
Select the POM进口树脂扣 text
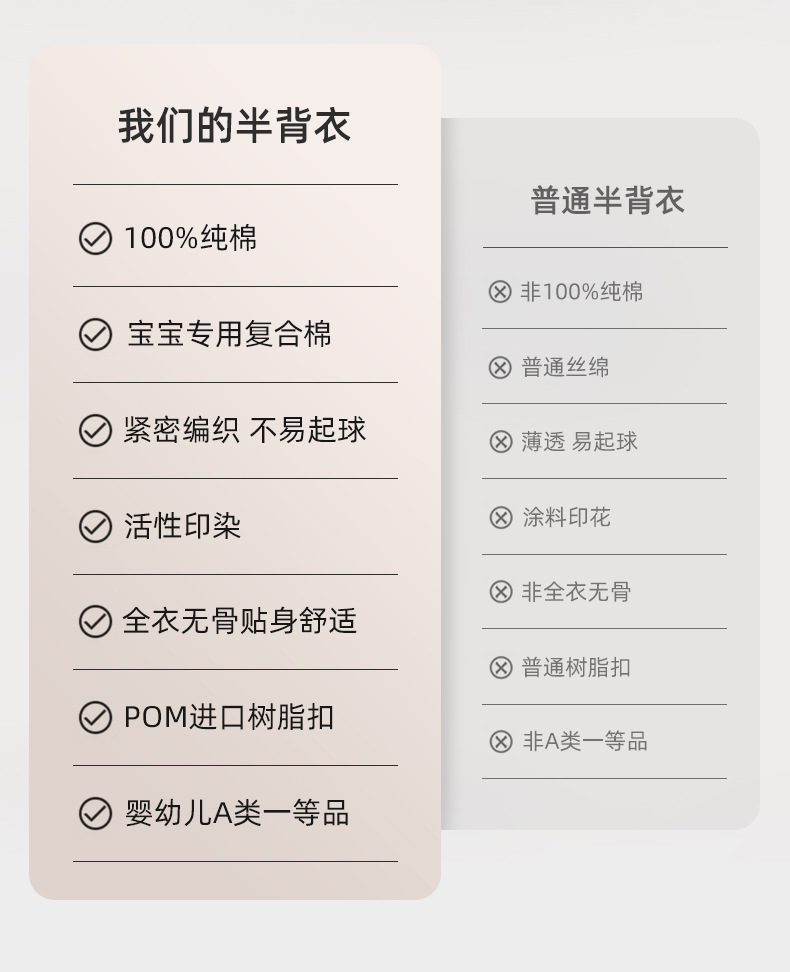pos(229,717)
